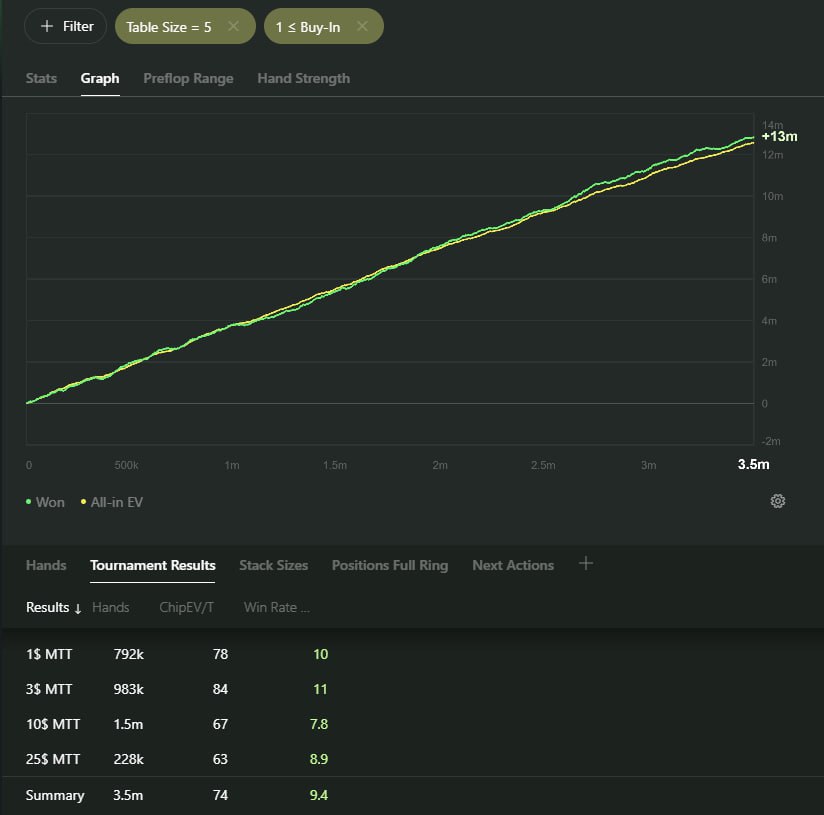
Task: Click the Table Size = 5 filter chip
Action: pyautogui.click(x=168, y=27)
